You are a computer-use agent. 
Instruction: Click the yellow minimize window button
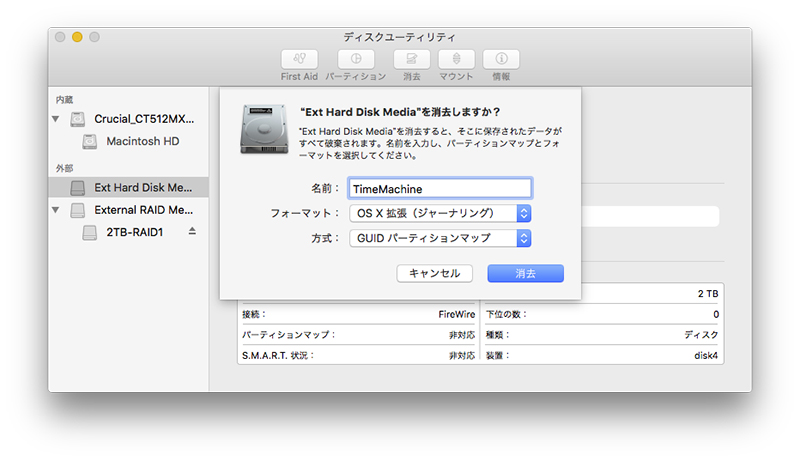[77, 37]
